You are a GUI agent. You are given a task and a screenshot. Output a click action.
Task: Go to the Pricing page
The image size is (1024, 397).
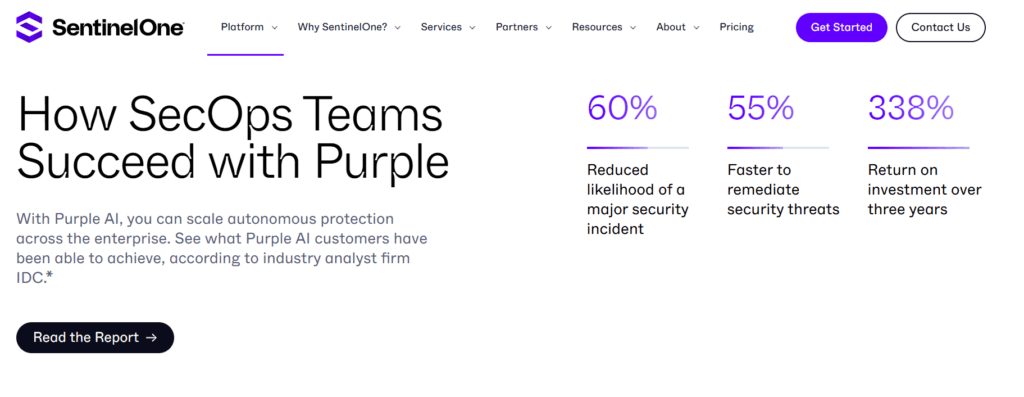[x=737, y=27]
